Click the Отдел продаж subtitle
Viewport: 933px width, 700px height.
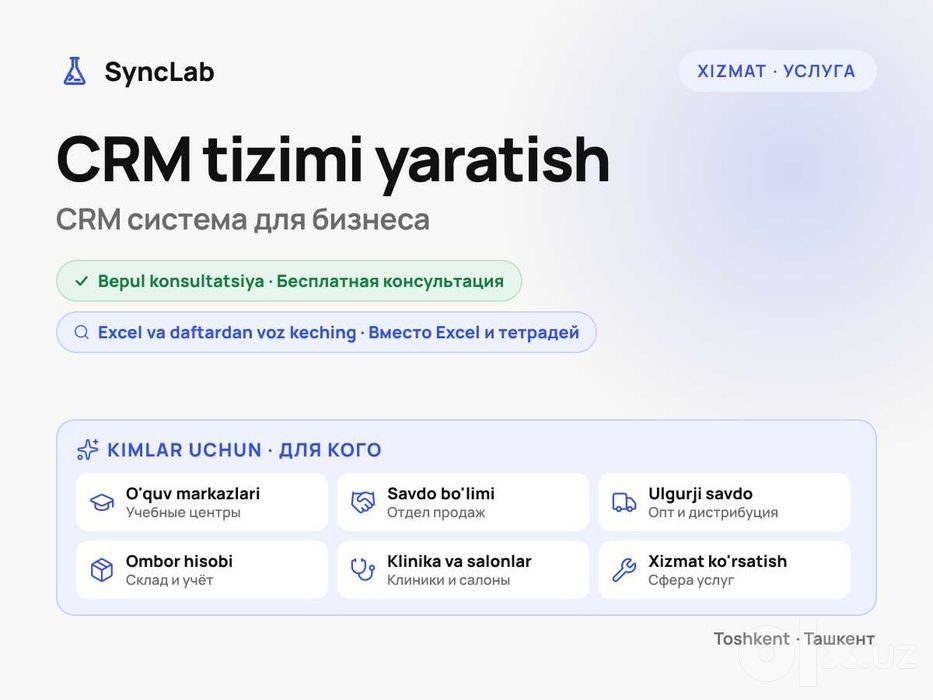tap(436, 512)
